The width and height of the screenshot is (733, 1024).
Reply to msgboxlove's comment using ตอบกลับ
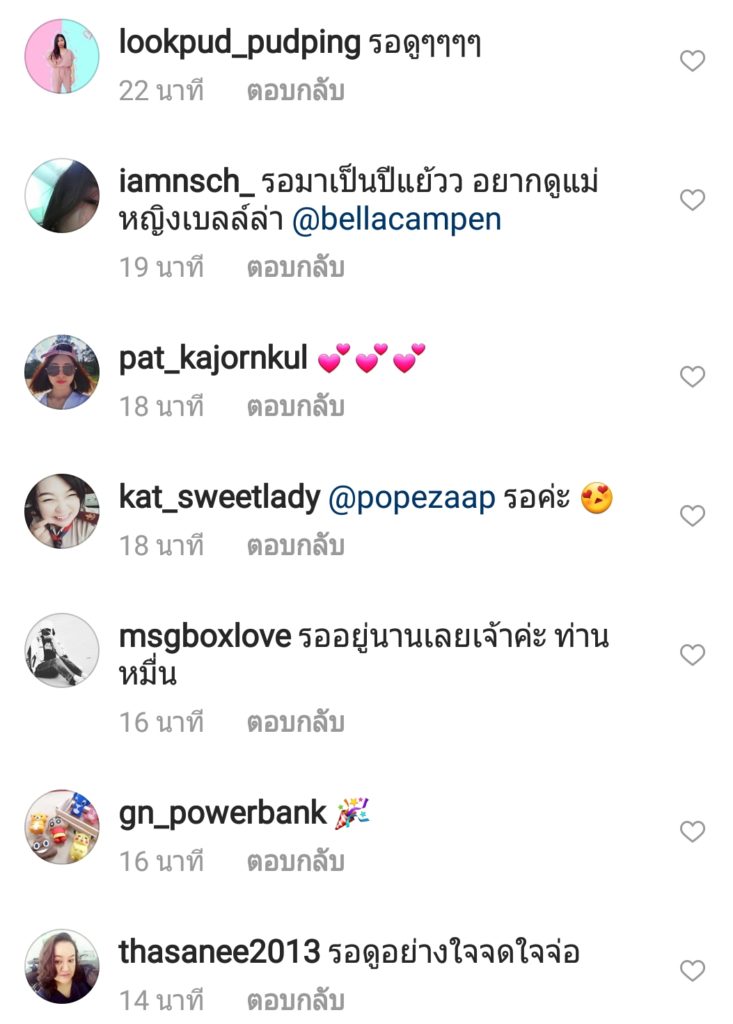(x=295, y=723)
